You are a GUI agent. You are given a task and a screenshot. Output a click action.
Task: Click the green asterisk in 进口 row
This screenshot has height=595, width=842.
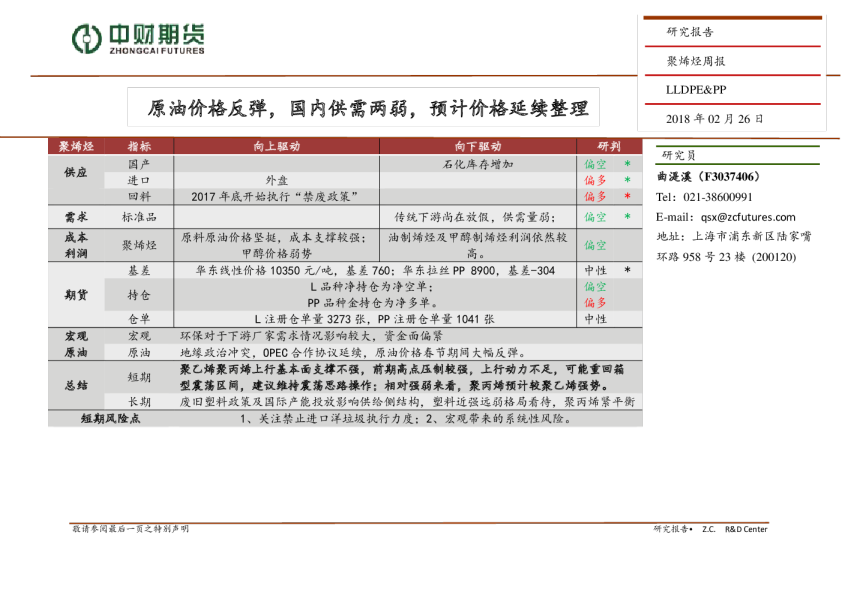click(627, 181)
